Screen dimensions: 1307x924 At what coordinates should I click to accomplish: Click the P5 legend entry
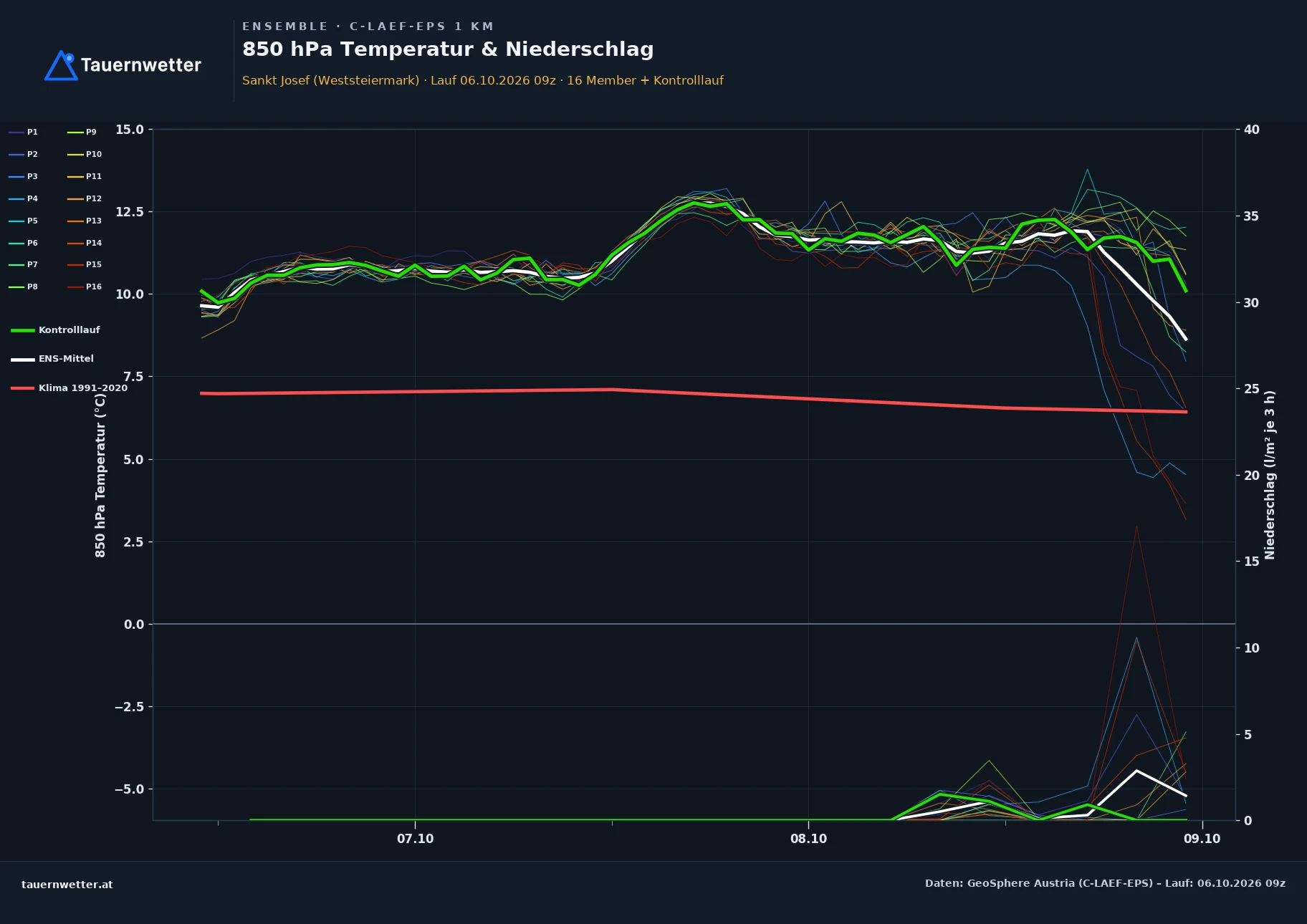tap(24, 221)
